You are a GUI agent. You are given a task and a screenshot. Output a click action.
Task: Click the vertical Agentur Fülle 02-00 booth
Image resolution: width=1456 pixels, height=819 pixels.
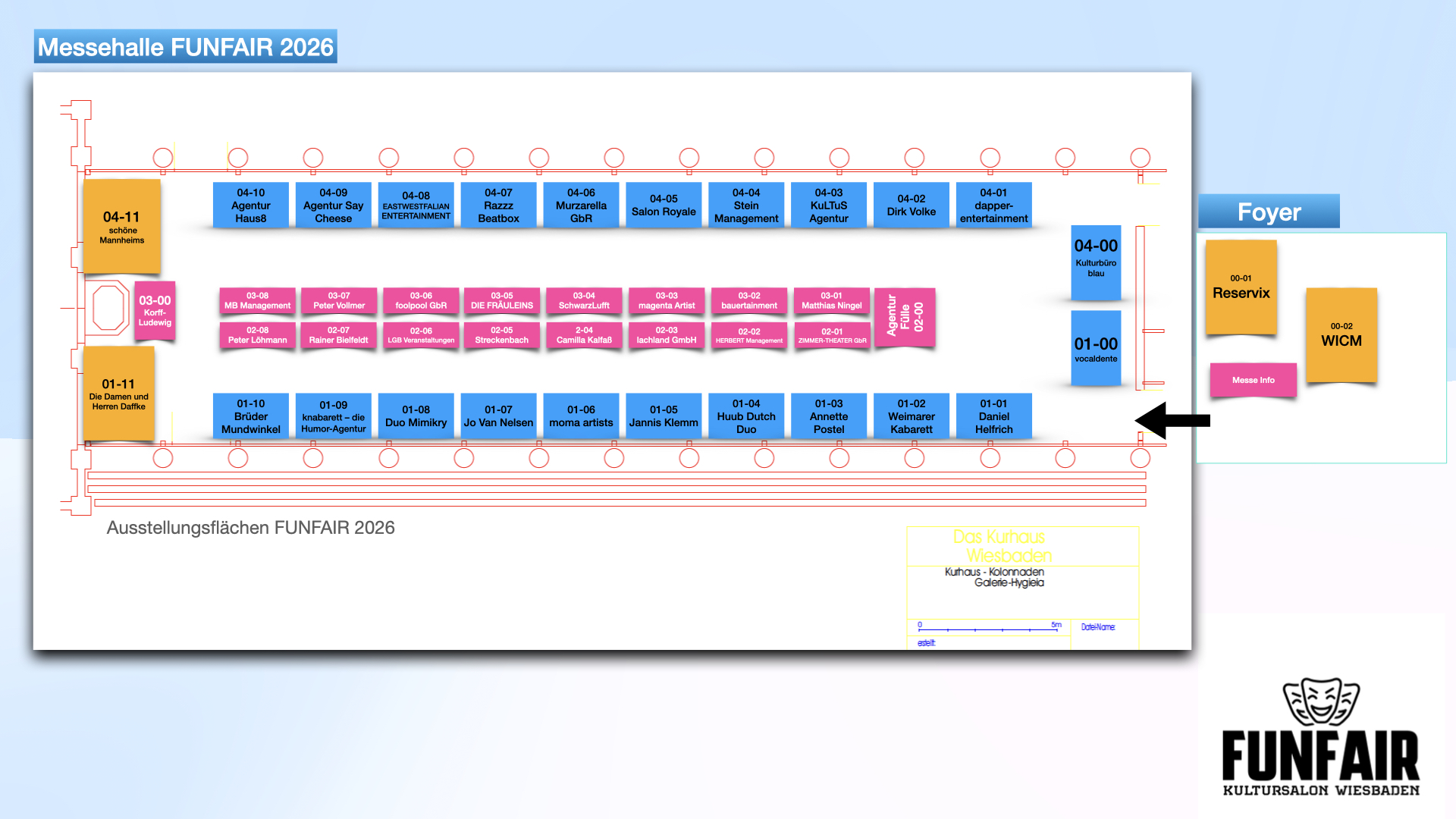pos(905,317)
